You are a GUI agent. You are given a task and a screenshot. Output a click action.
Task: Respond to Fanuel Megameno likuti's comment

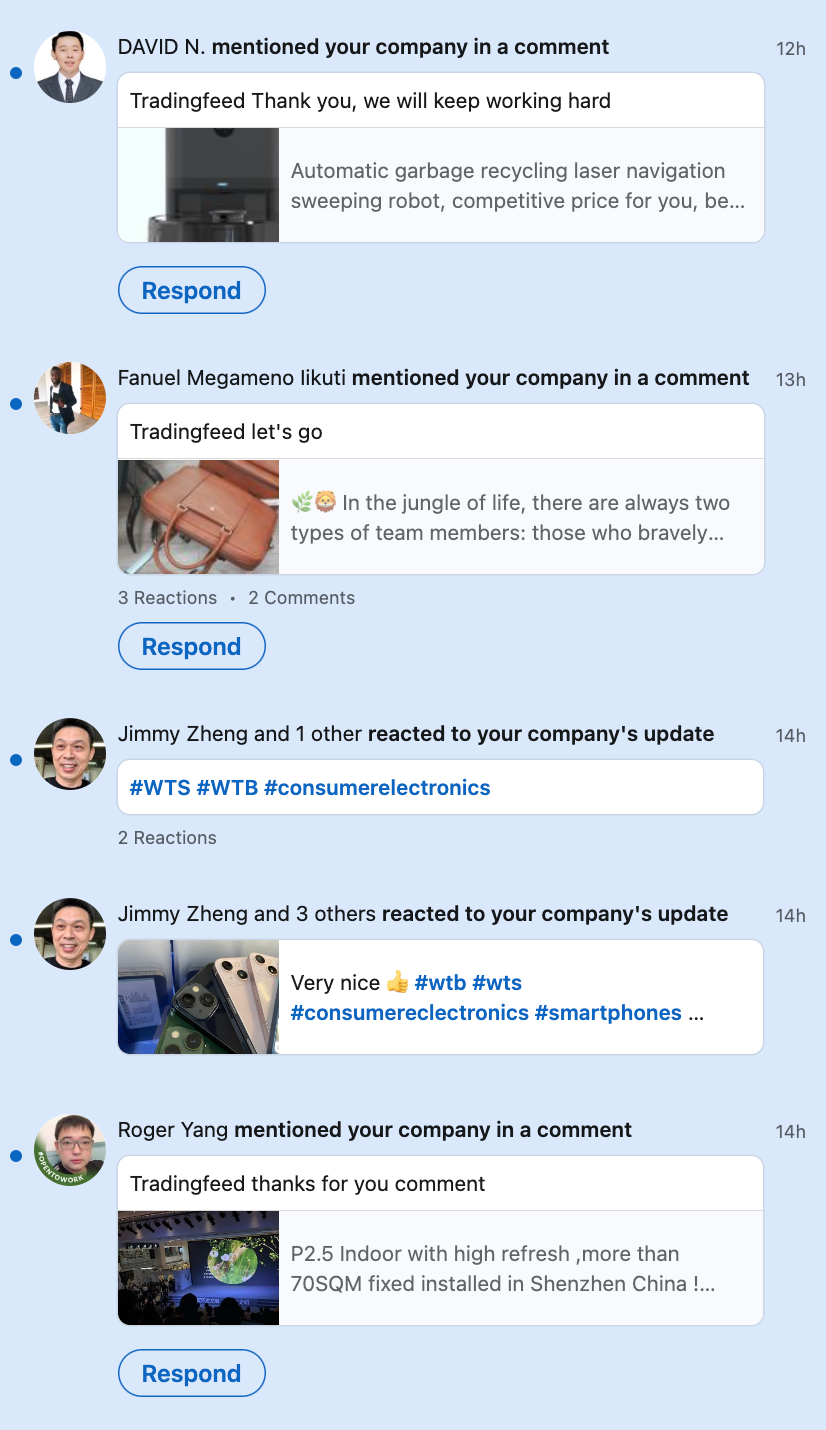191,647
